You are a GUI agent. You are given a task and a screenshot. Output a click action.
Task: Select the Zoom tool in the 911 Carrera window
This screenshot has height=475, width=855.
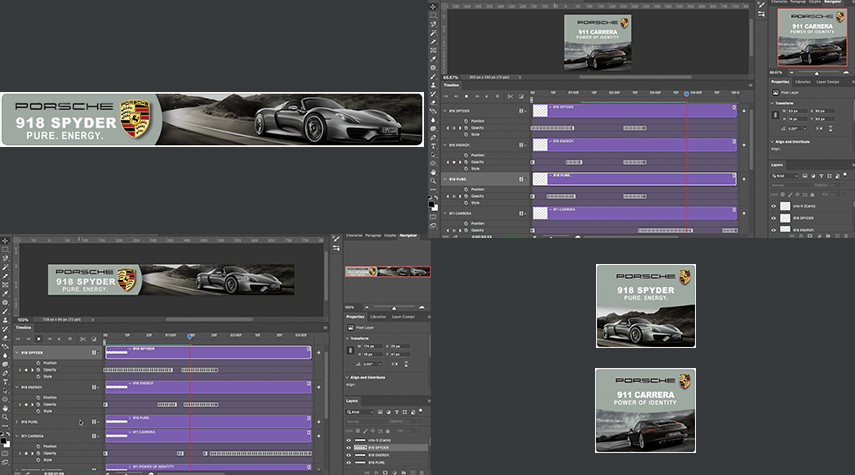pos(433,181)
